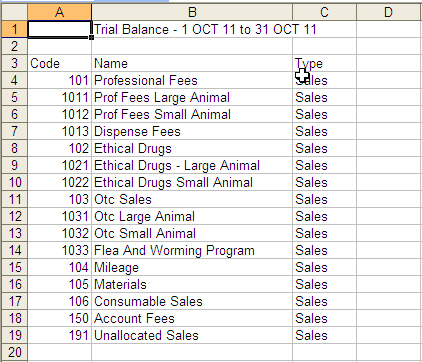The height and width of the screenshot is (362, 422).
Task: Select row 1 header
Action: [14, 29]
